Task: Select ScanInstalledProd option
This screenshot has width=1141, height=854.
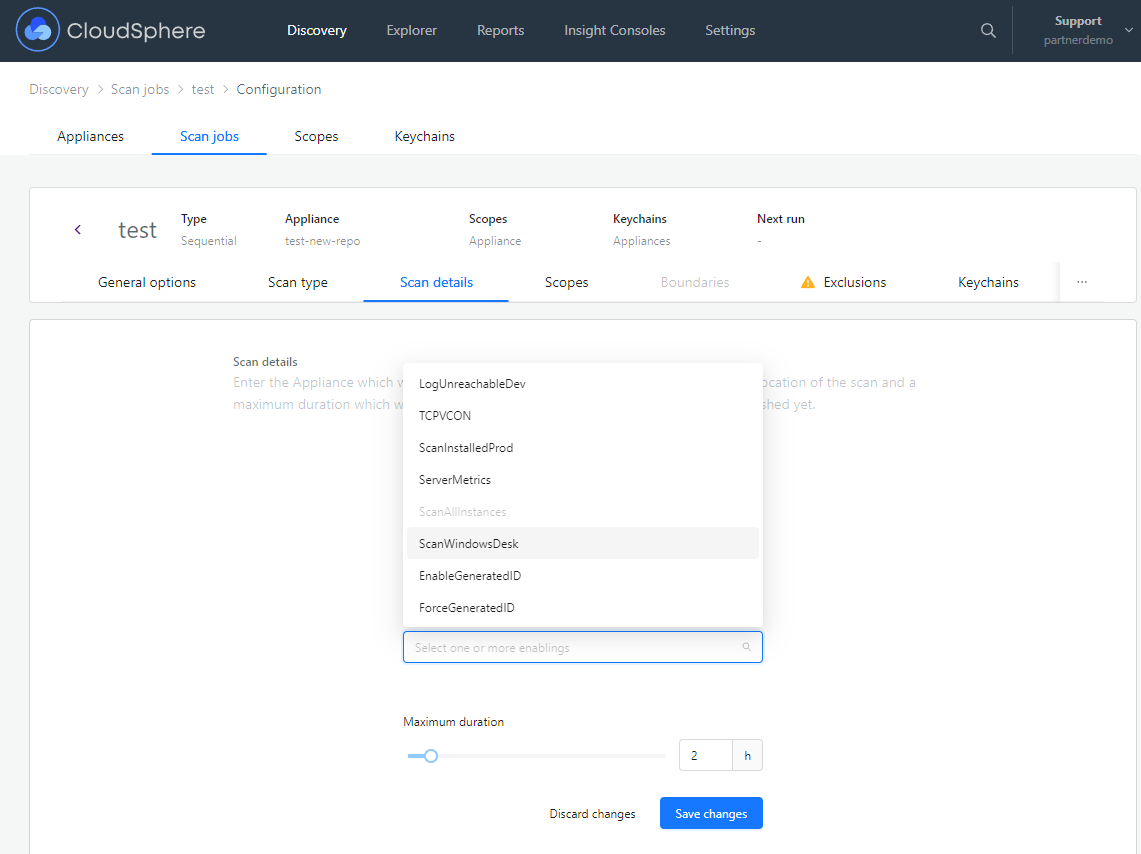Action: click(x=582, y=447)
